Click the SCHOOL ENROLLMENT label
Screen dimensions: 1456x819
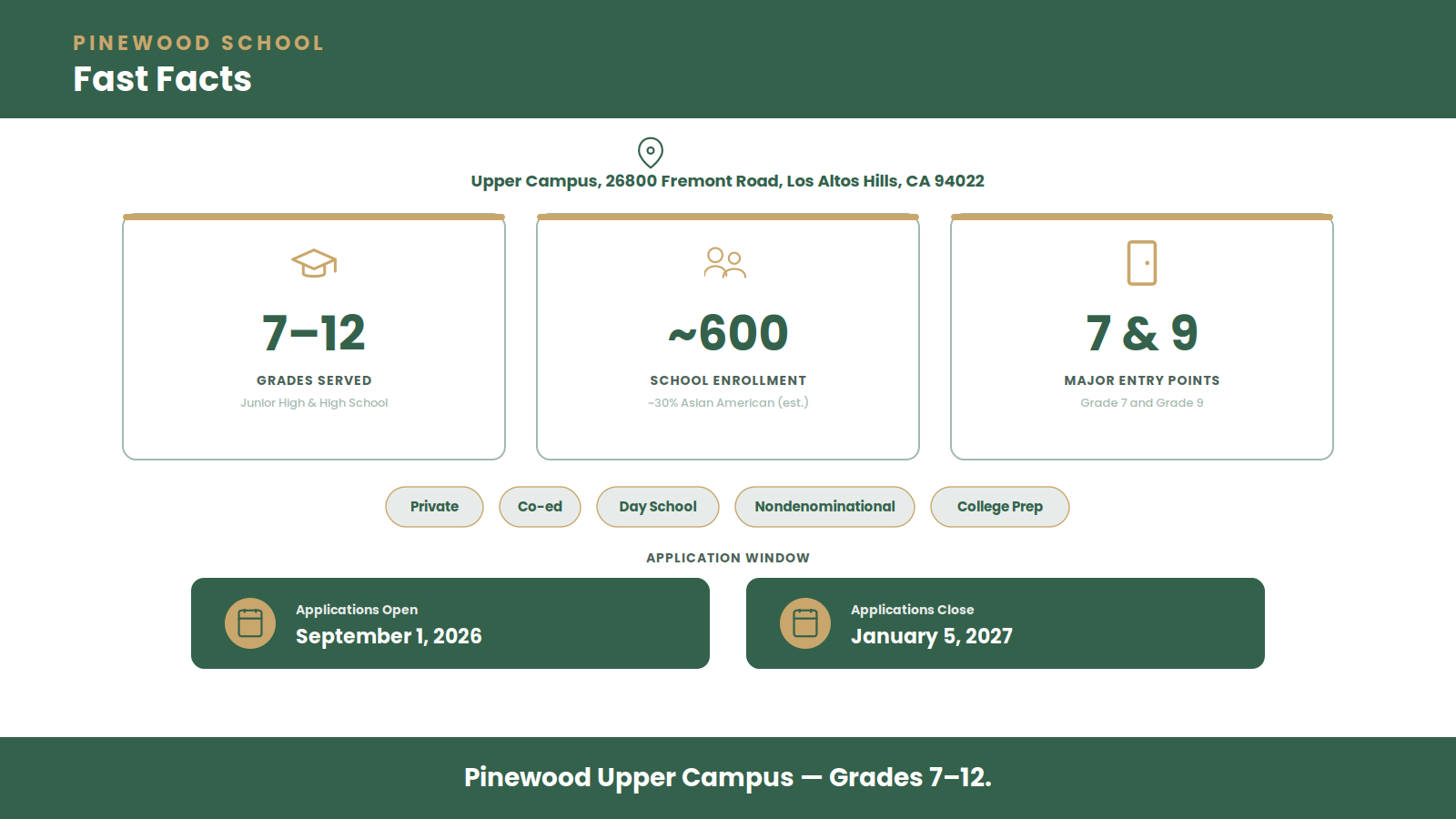(x=728, y=380)
